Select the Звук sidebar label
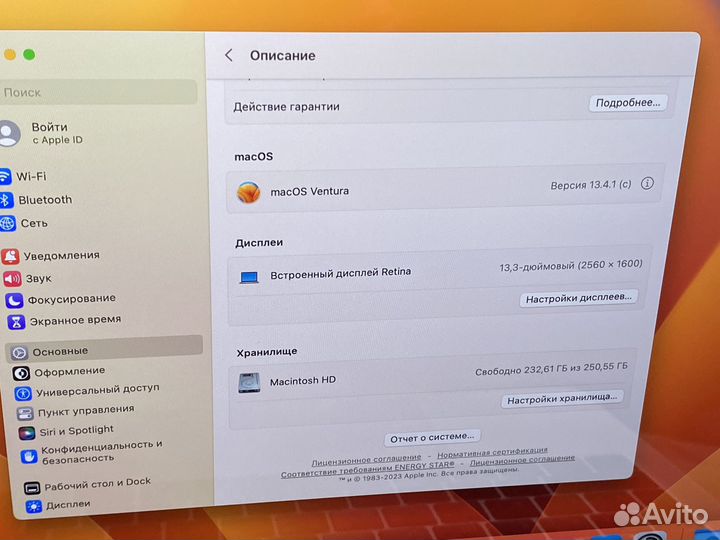The height and width of the screenshot is (540, 720). click(x=39, y=278)
